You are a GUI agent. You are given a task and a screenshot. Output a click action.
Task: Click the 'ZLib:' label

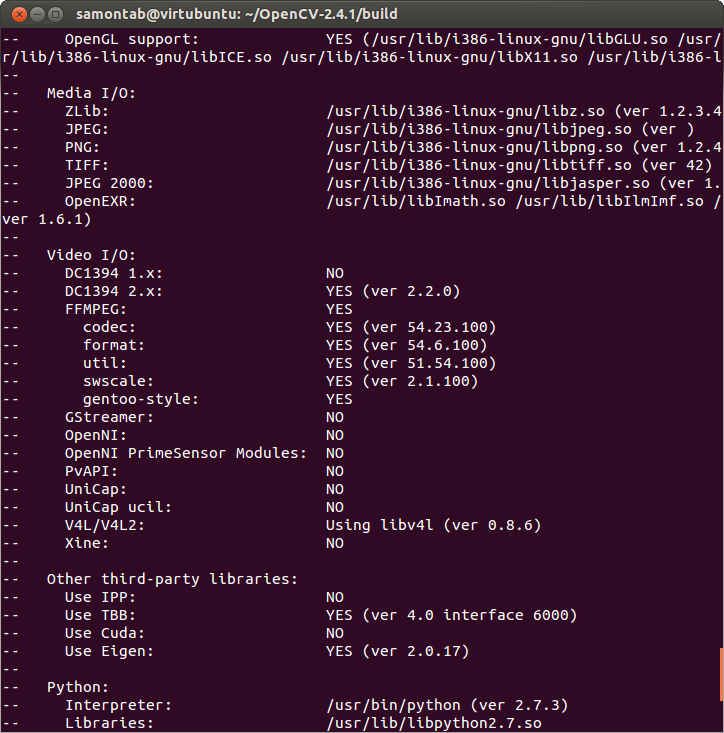point(86,111)
